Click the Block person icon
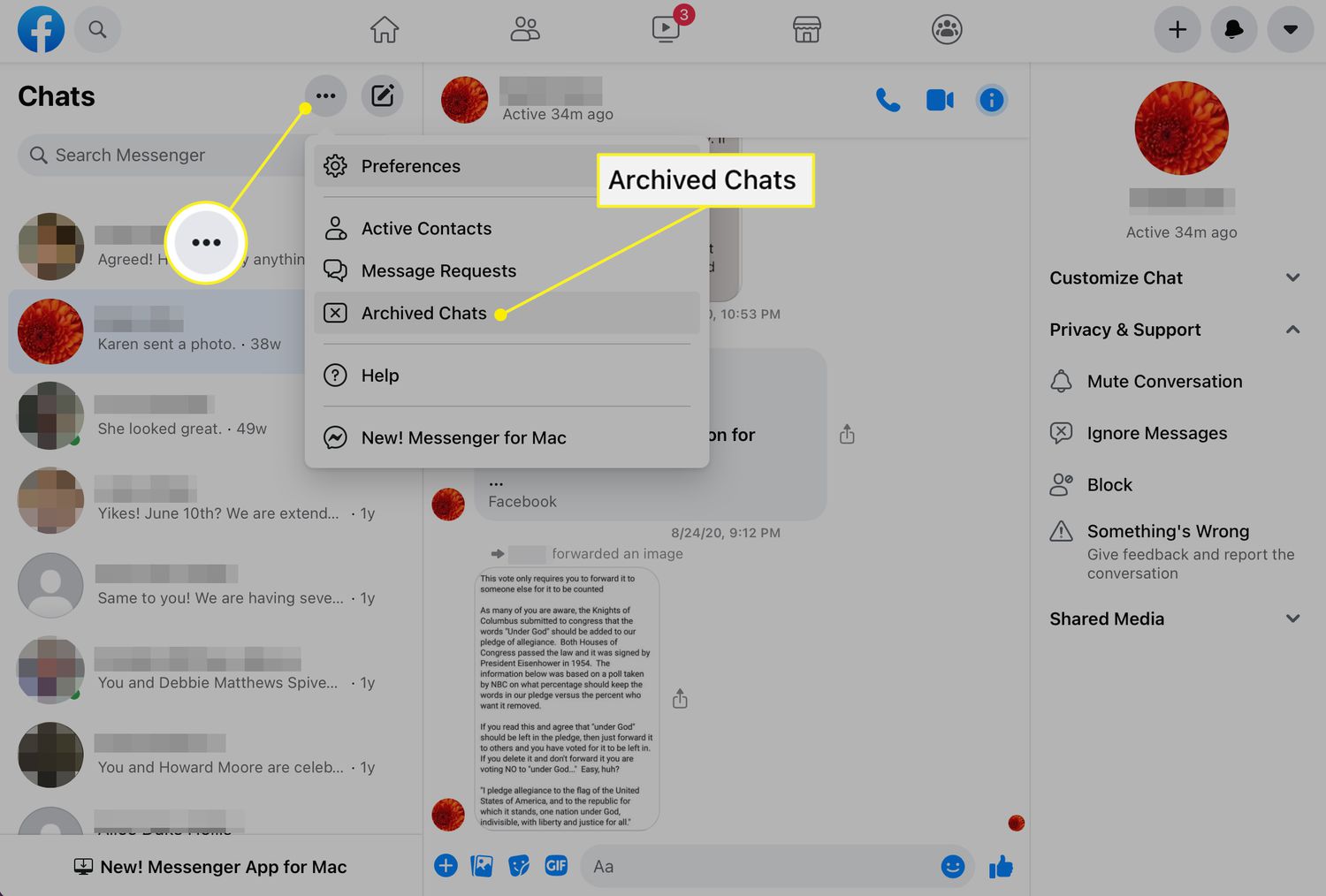 point(1061,484)
